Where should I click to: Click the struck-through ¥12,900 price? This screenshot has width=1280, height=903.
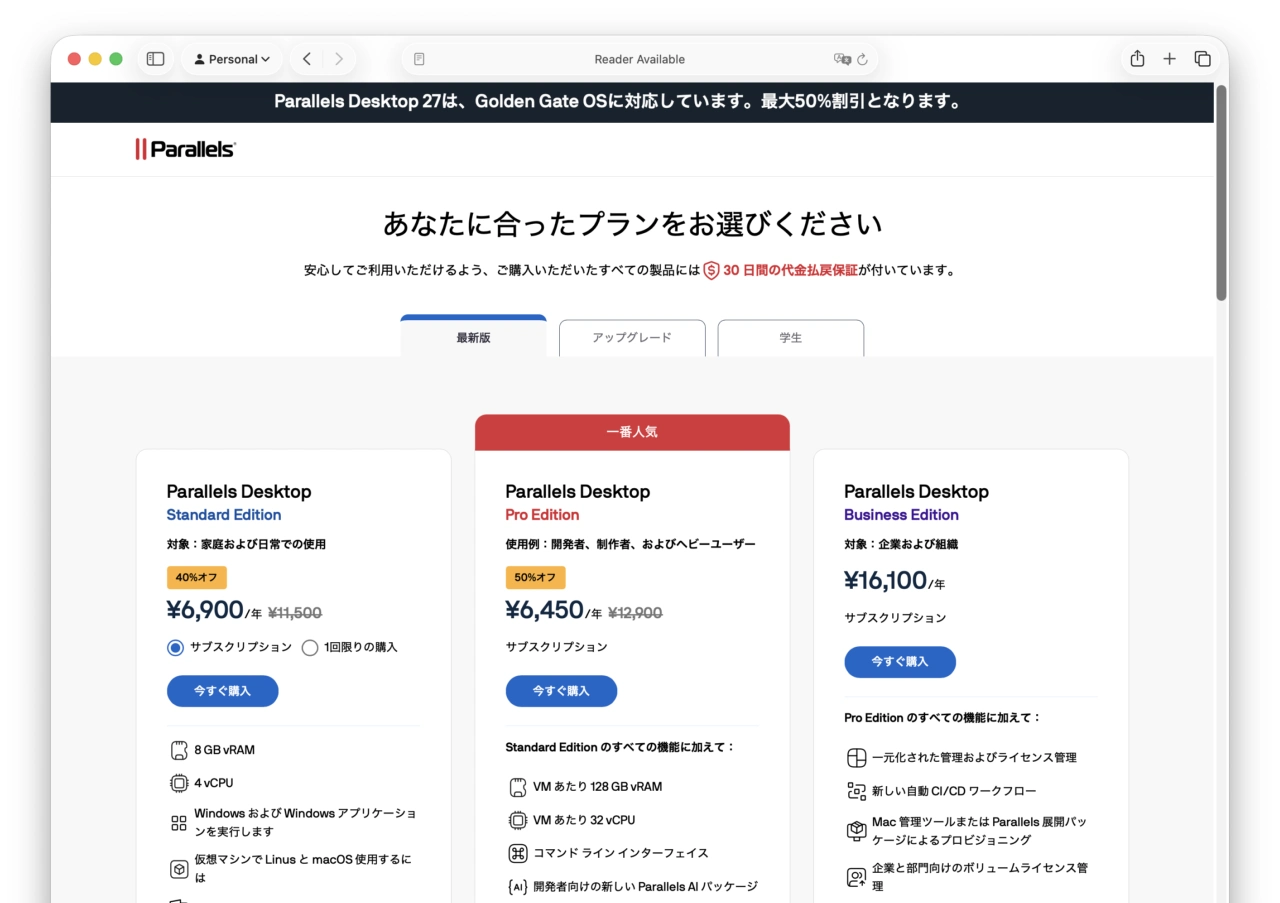pyautogui.click(x=635, y=613)
